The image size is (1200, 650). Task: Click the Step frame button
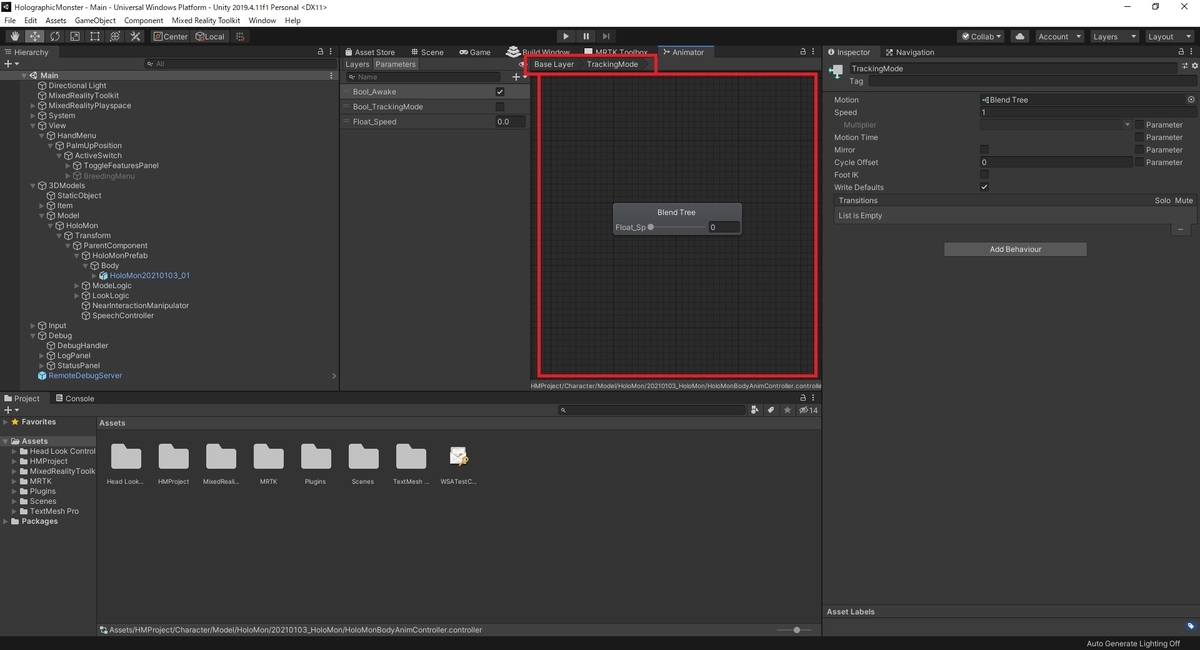click(x=607, y=36)
